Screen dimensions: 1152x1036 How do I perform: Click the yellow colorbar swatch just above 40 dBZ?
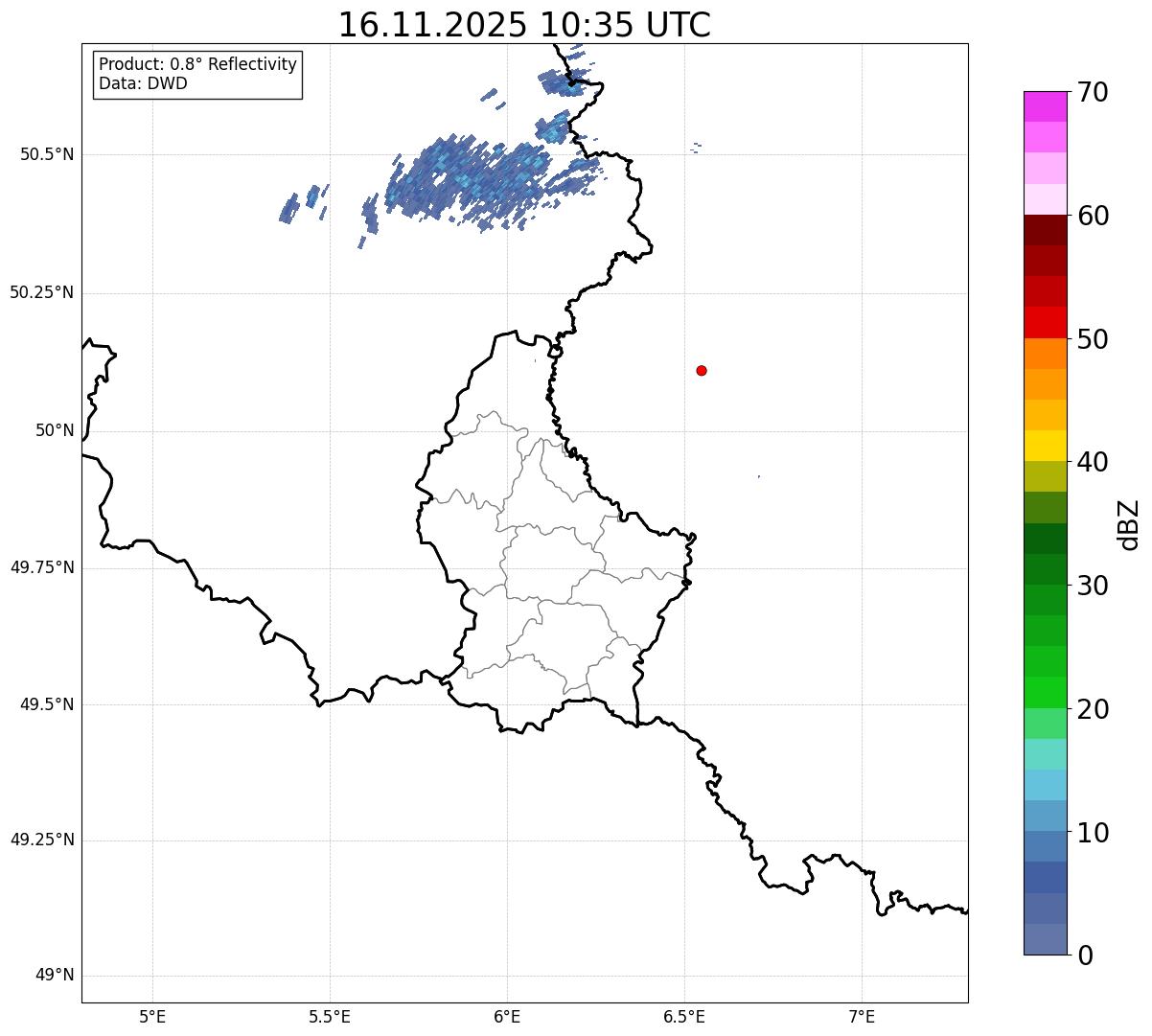tap(1046, 446)
